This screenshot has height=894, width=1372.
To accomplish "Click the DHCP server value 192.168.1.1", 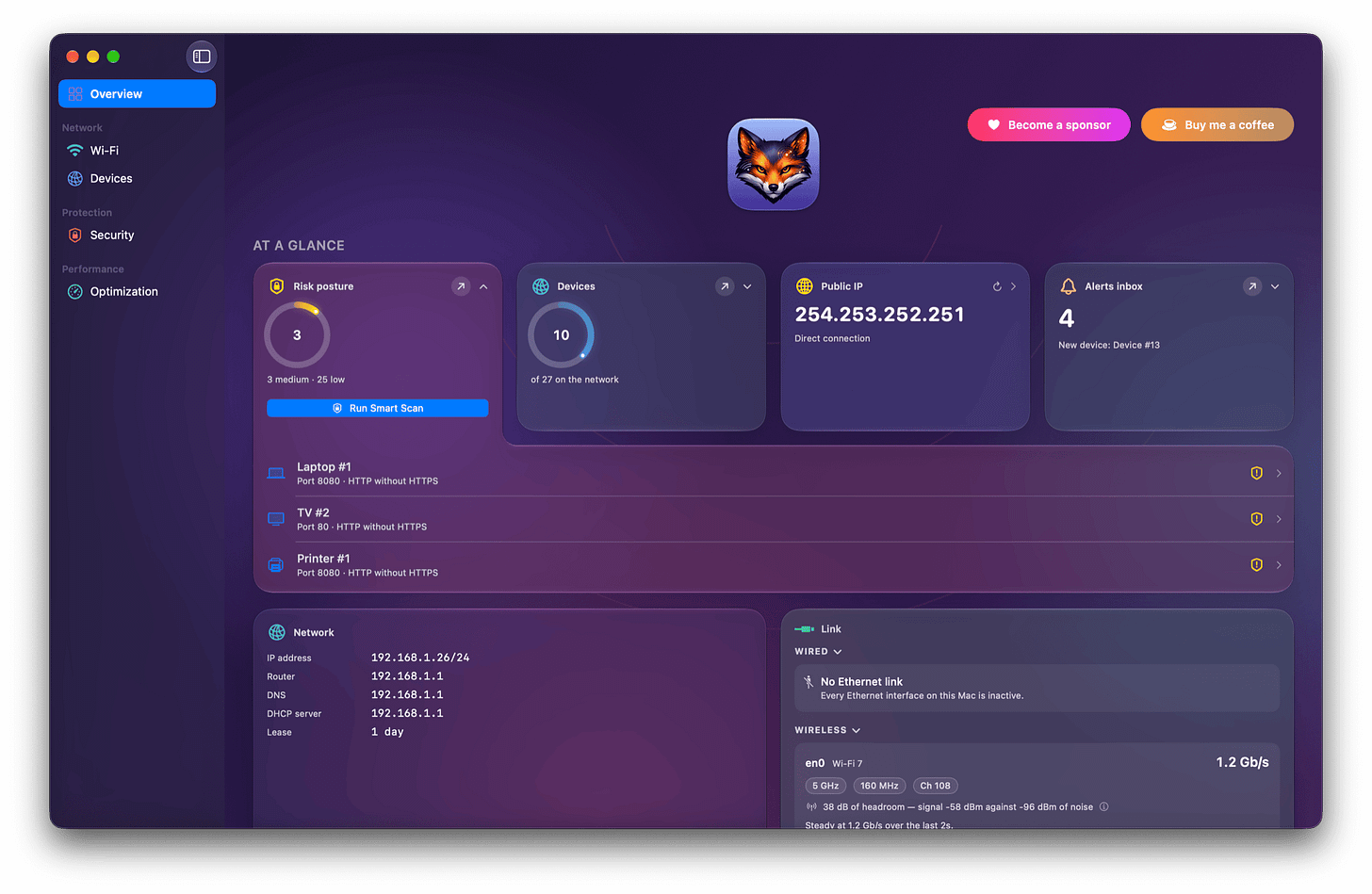I will [x=407, y=713].
